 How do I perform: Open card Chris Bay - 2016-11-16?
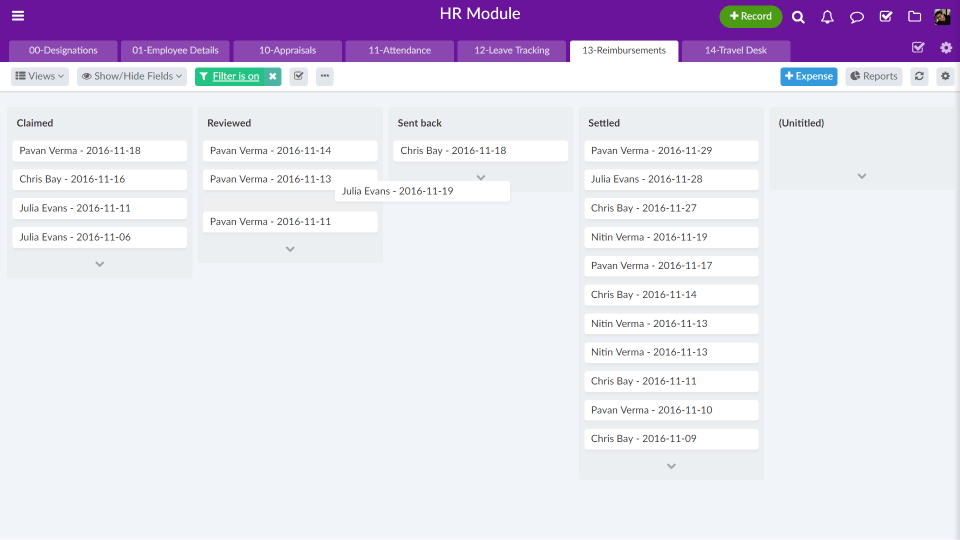pyautogui.click(x=100, y=179)
